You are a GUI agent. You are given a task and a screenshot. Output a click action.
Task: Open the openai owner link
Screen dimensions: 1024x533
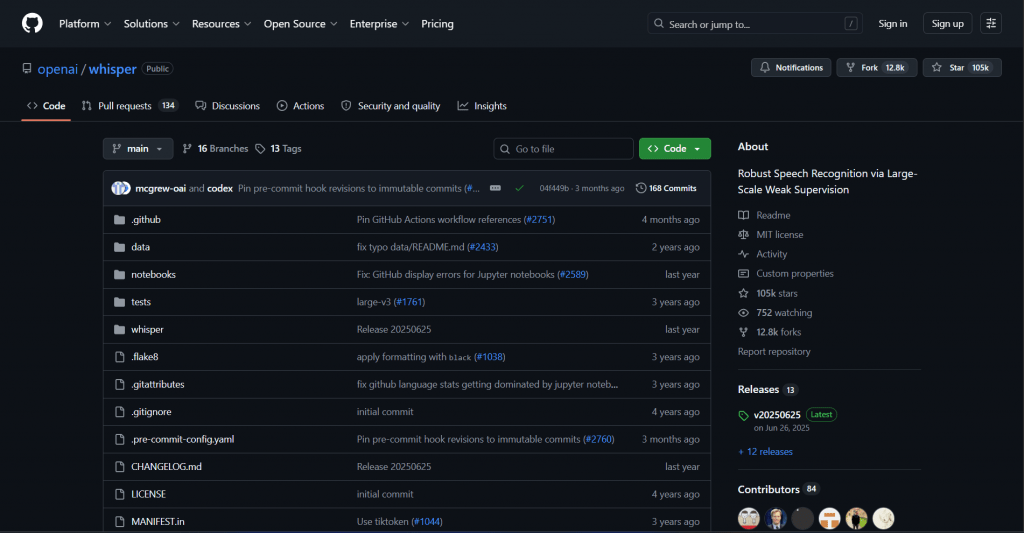[x=57, y=69]
